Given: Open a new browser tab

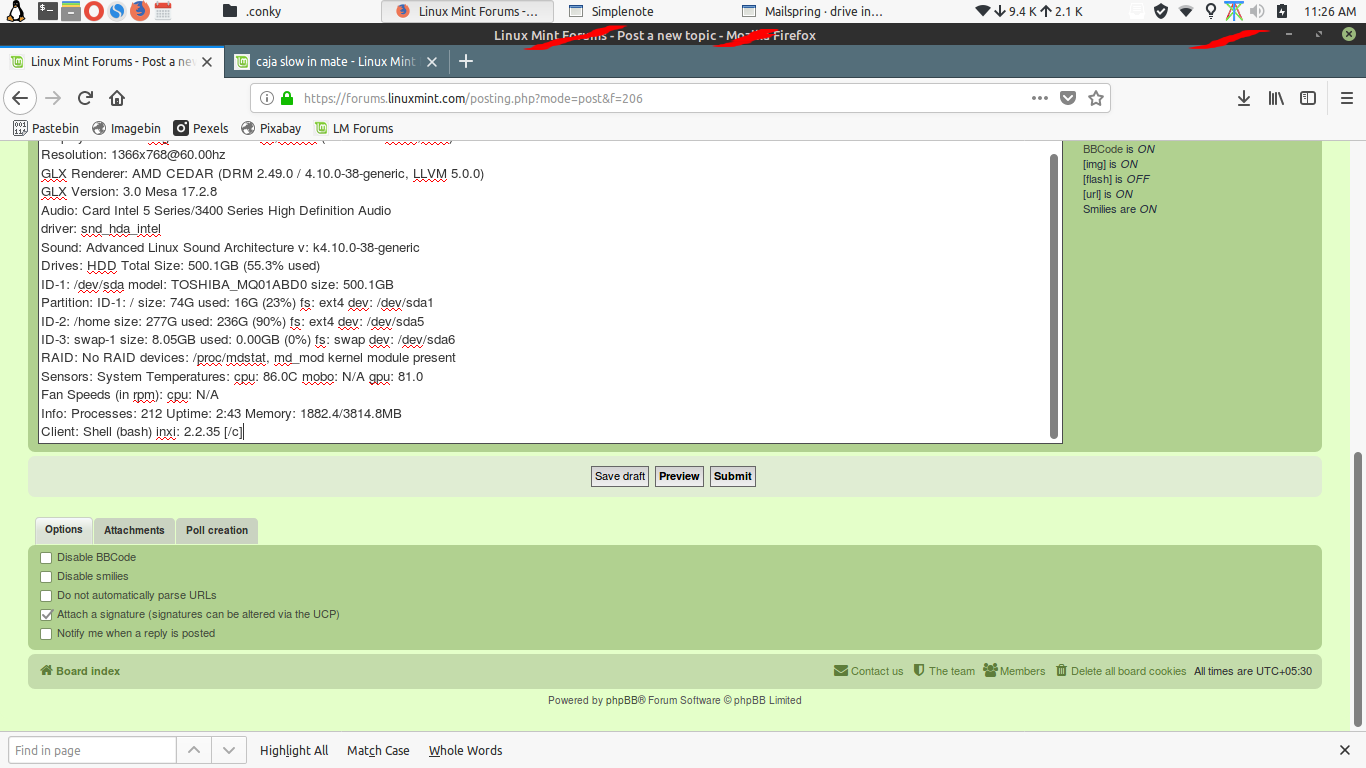Looking at the screenshot, I should [465, 61].
